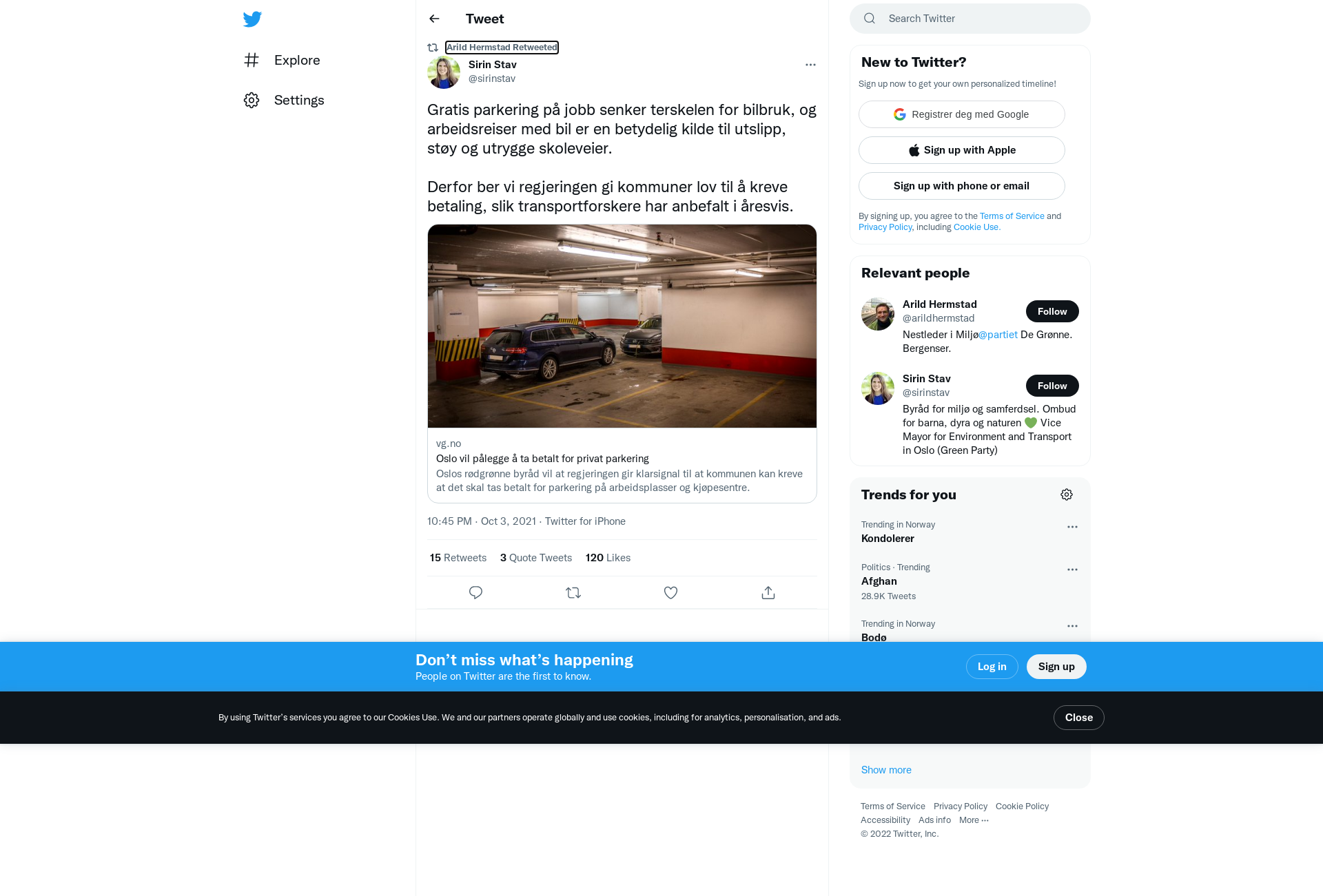Open the vg.no parking garage article image
1323x896 pixels.
tap(622, 326)
